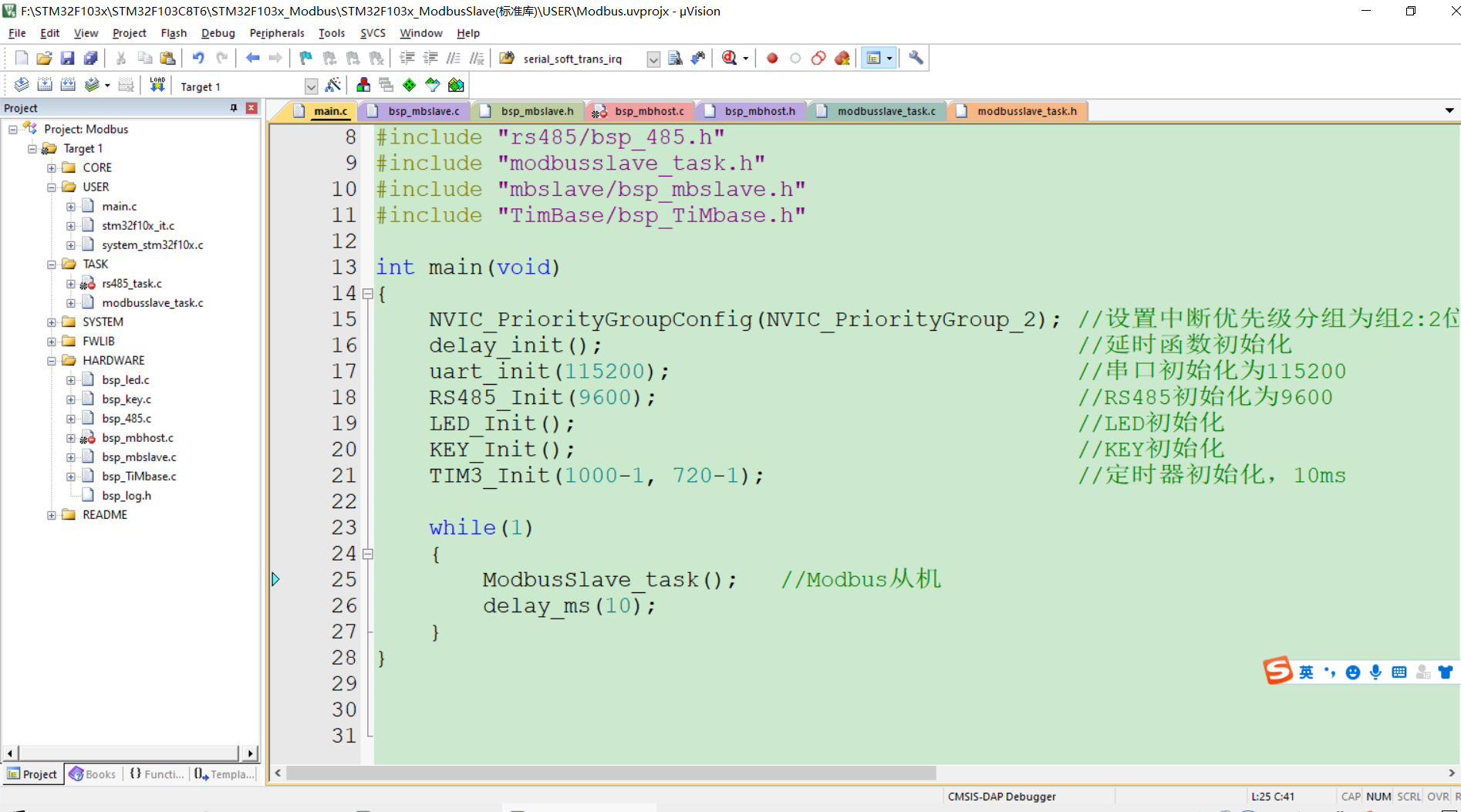The image size is (1461, 812).
Task: Build target files icon
Action: (45, 85)
